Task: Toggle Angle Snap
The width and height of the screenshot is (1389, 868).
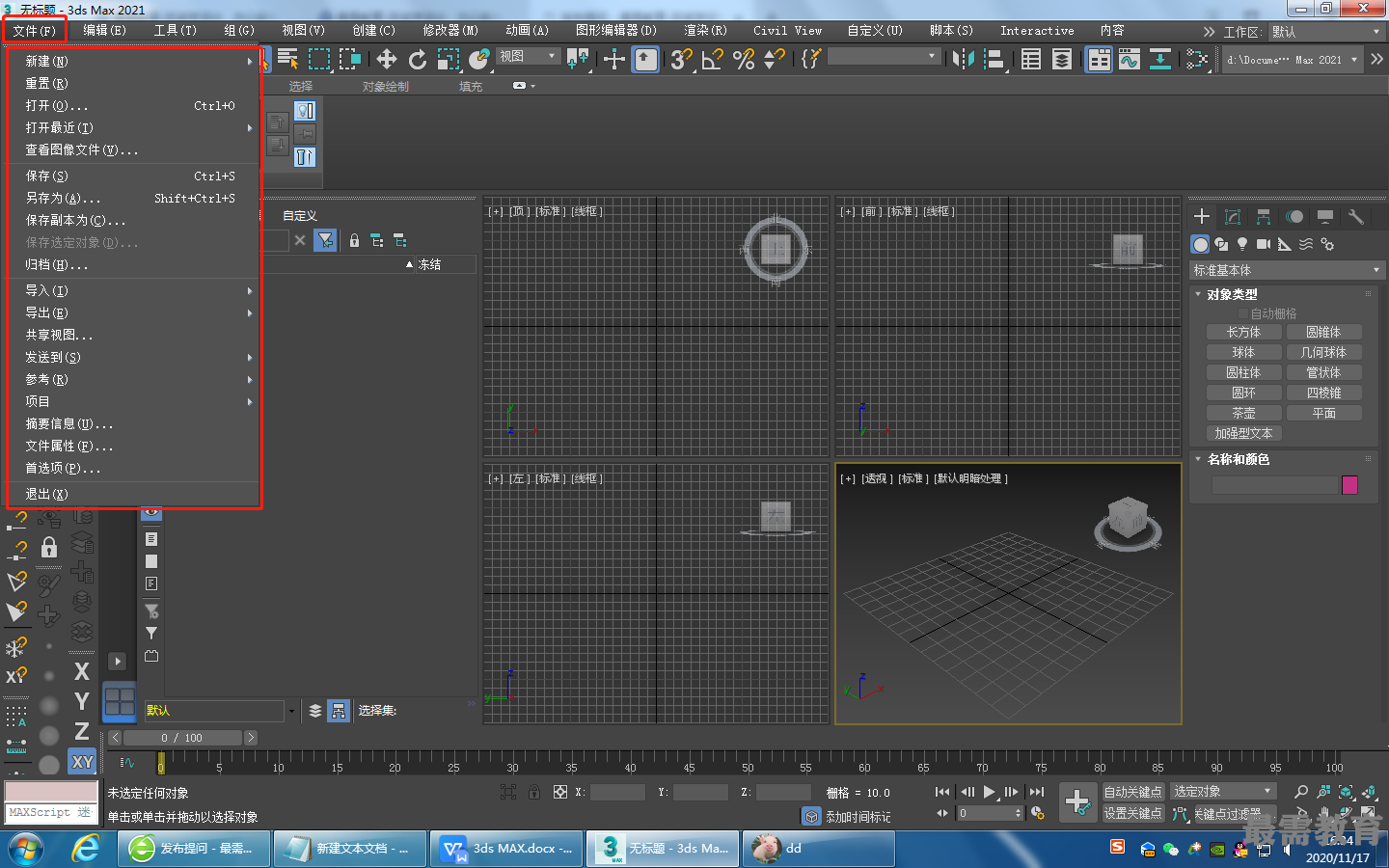Action: tap(713, 60)
